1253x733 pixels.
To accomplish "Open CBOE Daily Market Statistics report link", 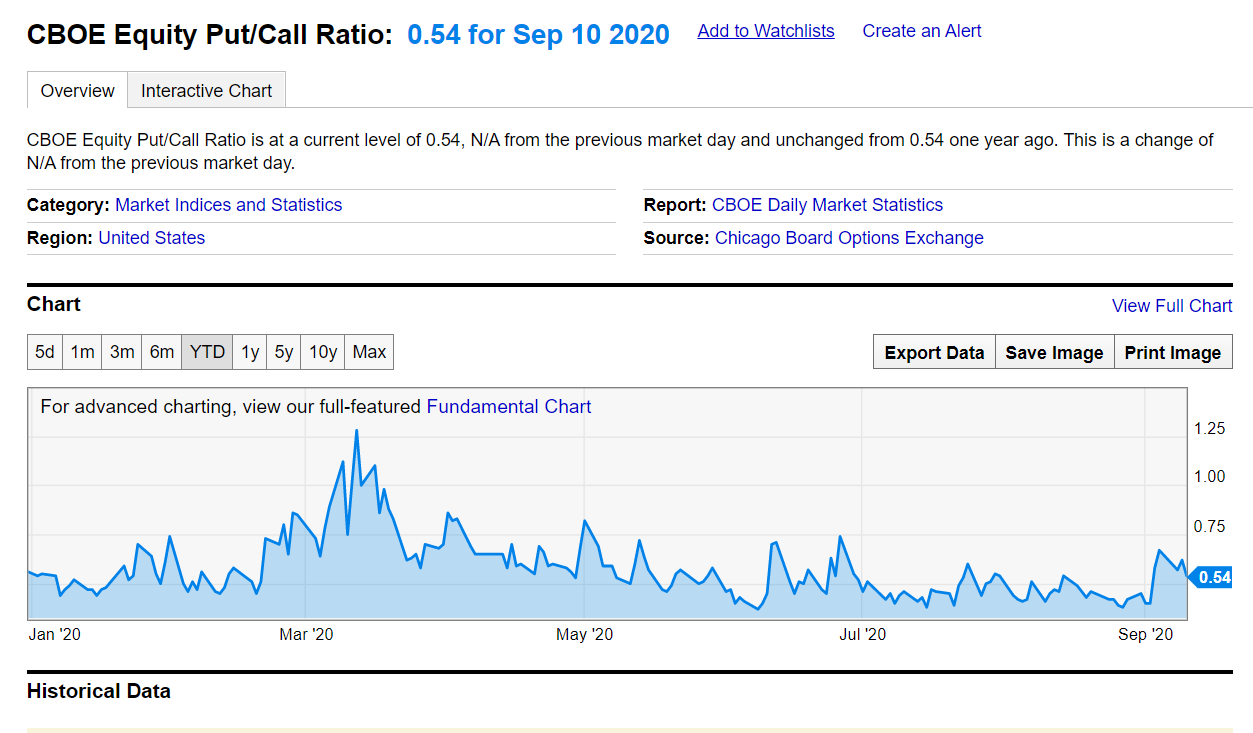I will [827, 205].
